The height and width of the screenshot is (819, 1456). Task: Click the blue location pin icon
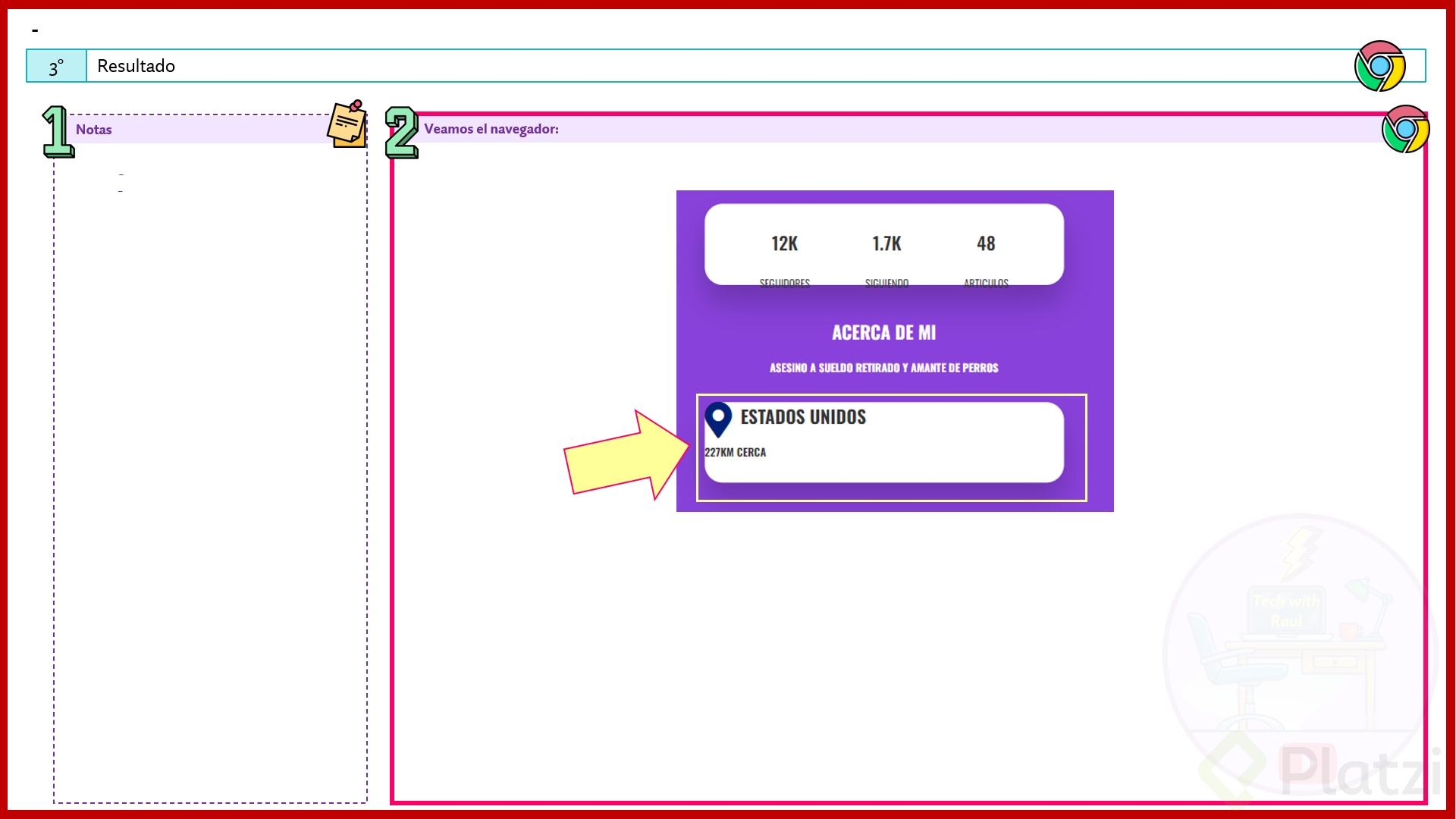717,419
